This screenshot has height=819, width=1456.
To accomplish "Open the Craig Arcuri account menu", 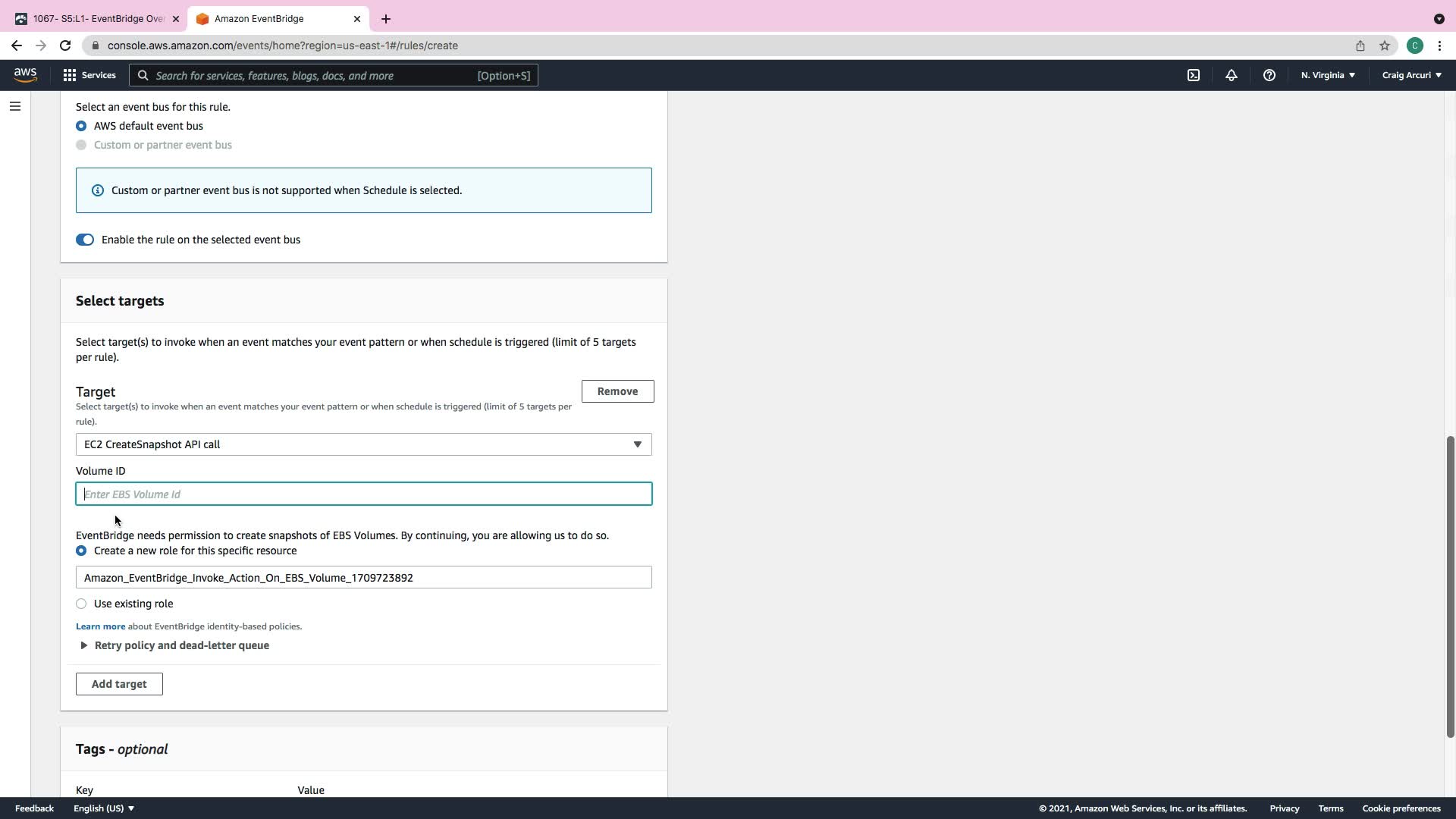I will pyautogui.click(x=1411, y=75).
